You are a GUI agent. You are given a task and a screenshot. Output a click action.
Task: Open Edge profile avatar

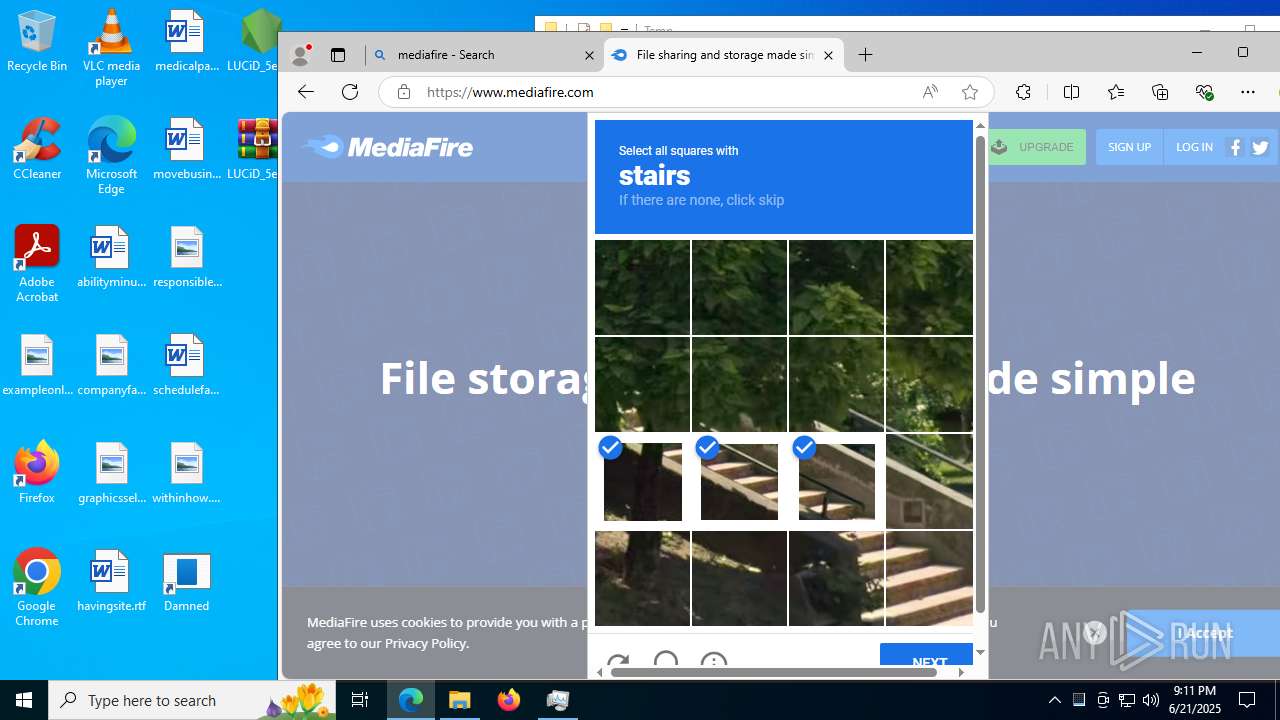(x=299, y=55)
